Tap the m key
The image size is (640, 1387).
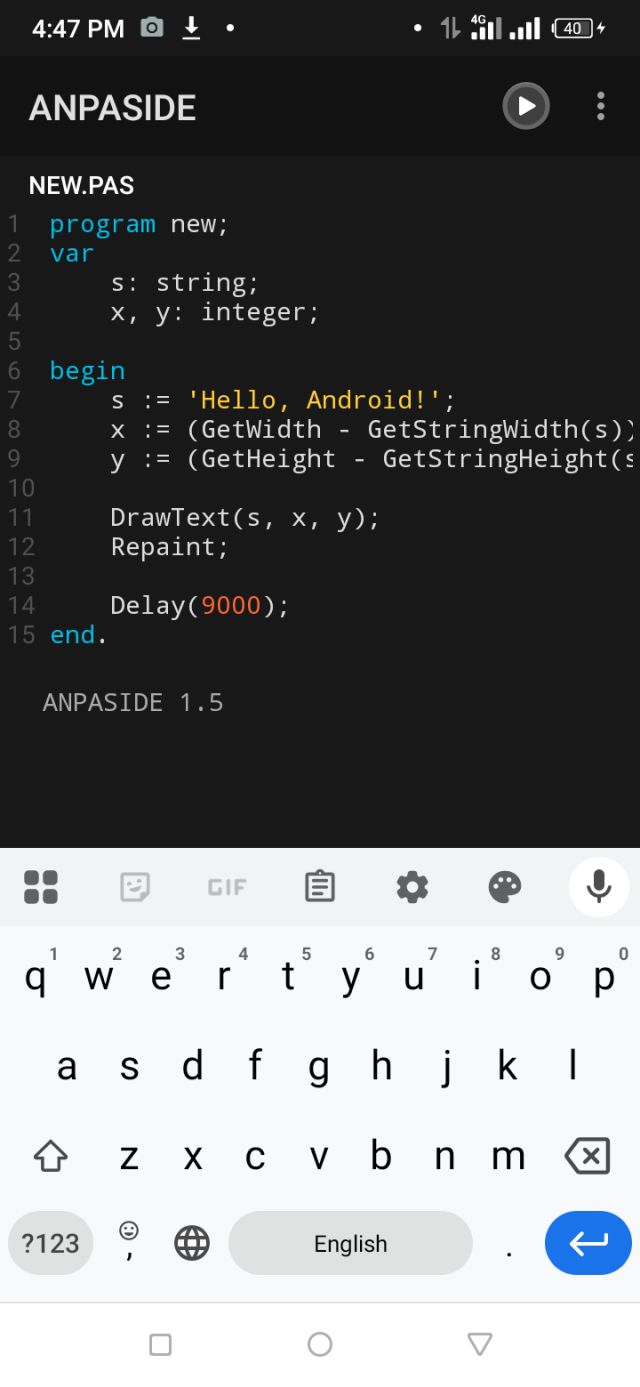coord(508,1157)
